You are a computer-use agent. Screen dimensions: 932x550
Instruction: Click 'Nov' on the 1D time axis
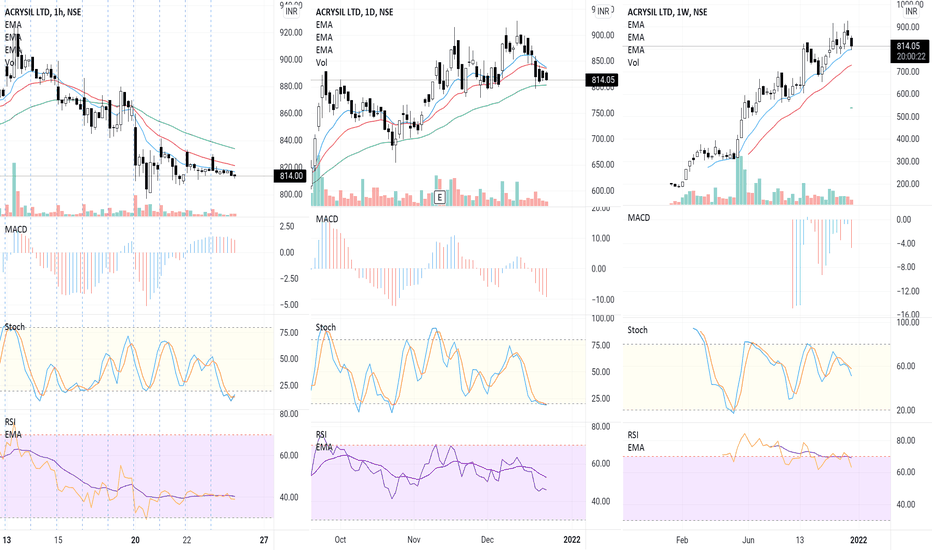(x=414, y=540)
